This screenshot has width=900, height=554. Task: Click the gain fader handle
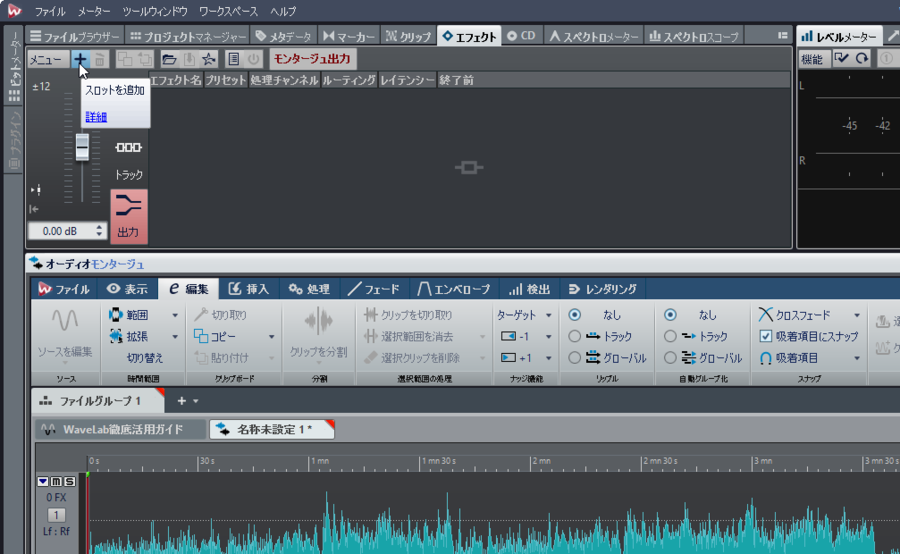(82, 147)
